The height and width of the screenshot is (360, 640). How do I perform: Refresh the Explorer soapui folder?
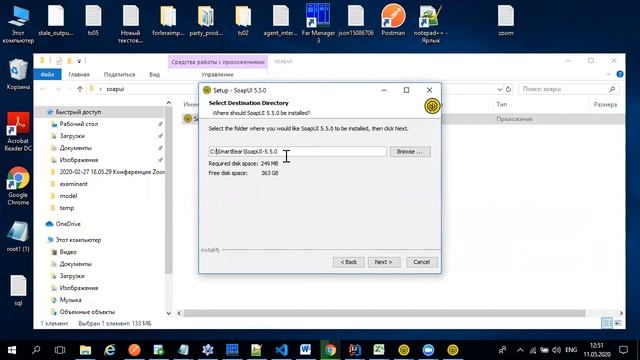508,89
